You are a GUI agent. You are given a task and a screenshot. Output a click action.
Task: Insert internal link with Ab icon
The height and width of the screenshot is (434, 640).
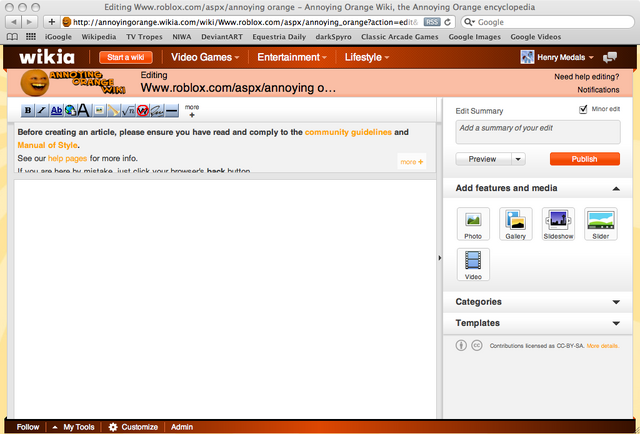tap(56, 110)
